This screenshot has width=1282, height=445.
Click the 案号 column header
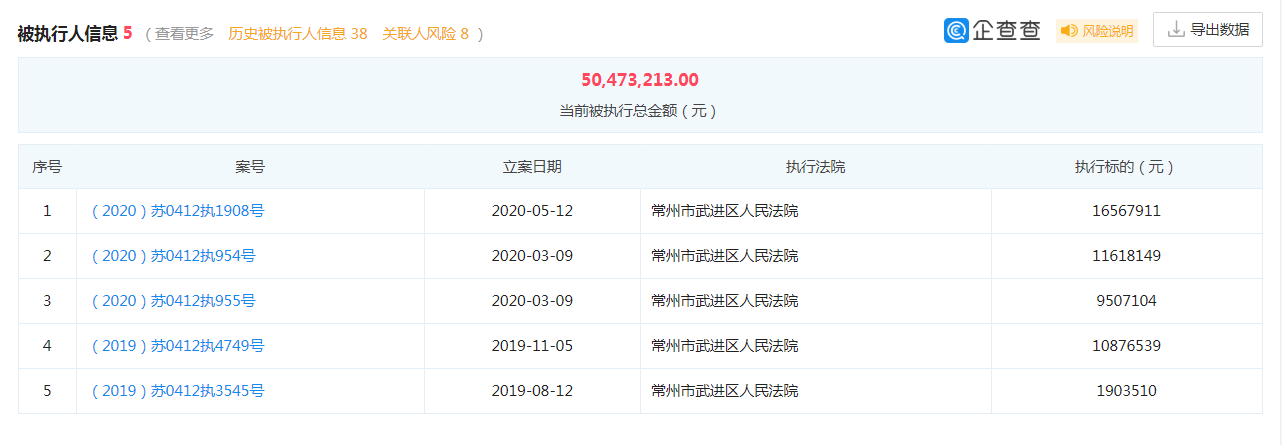[x=250, y=167]
